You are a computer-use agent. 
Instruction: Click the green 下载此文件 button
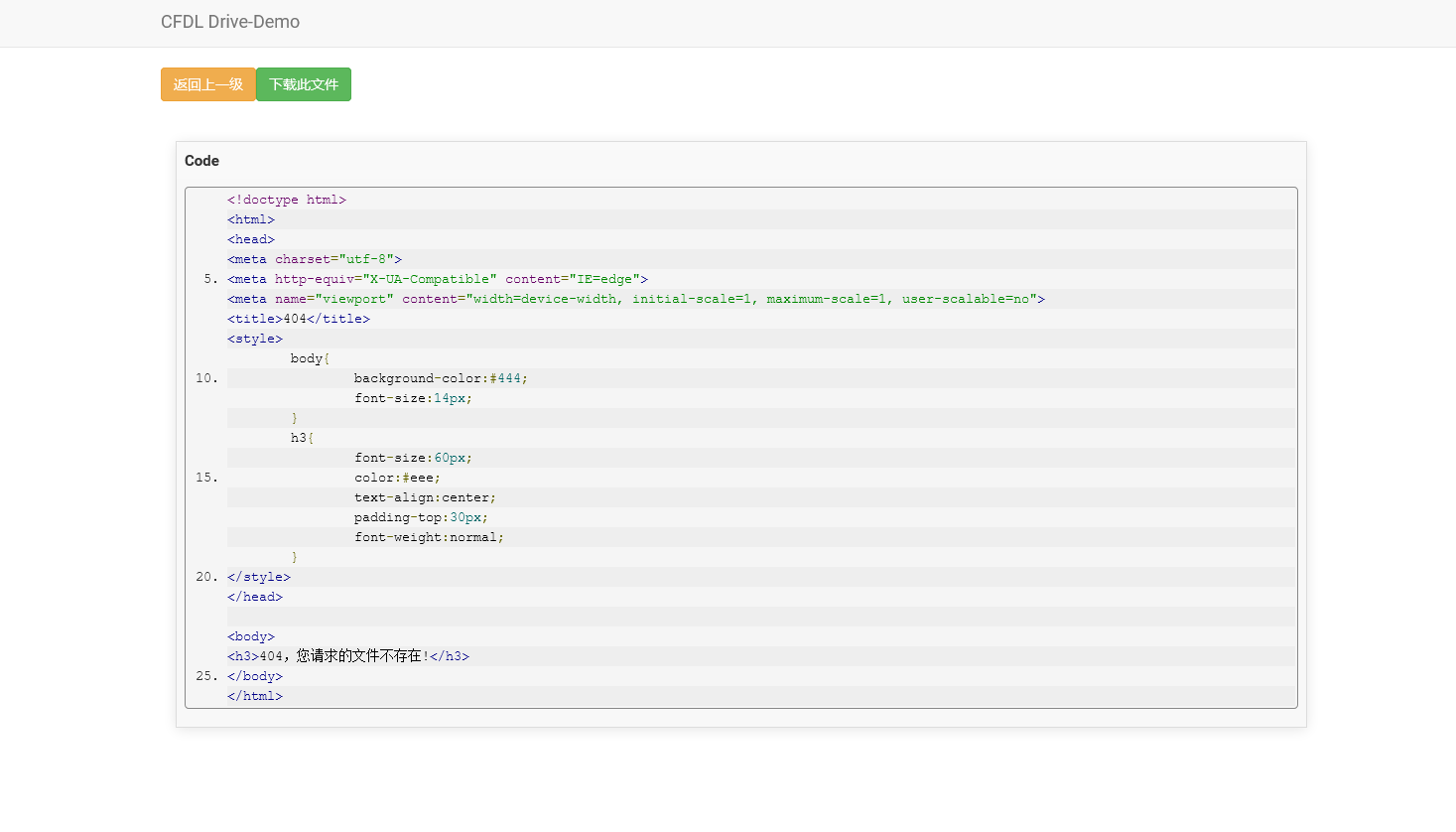304,84
